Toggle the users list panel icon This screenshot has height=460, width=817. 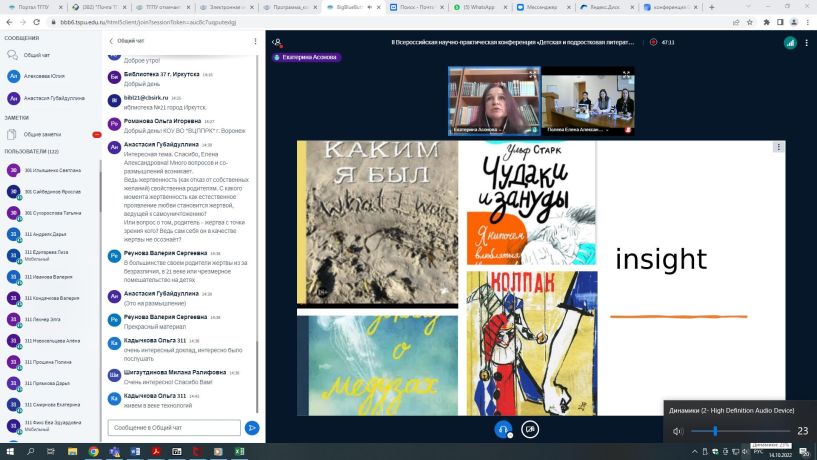pyautogui.click(x=277, y=42)
